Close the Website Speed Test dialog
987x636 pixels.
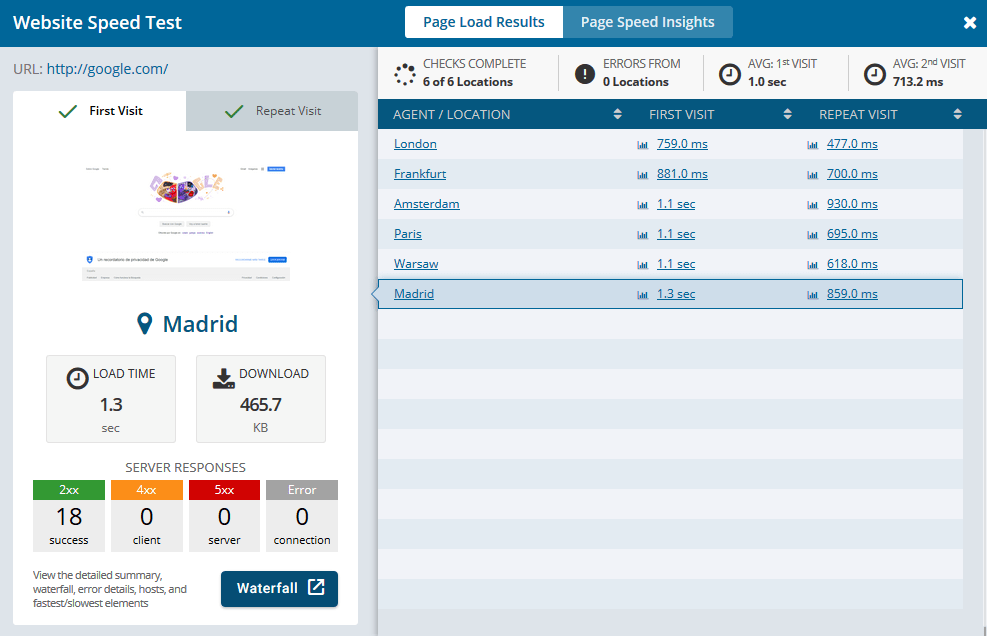tap(969, 23)
